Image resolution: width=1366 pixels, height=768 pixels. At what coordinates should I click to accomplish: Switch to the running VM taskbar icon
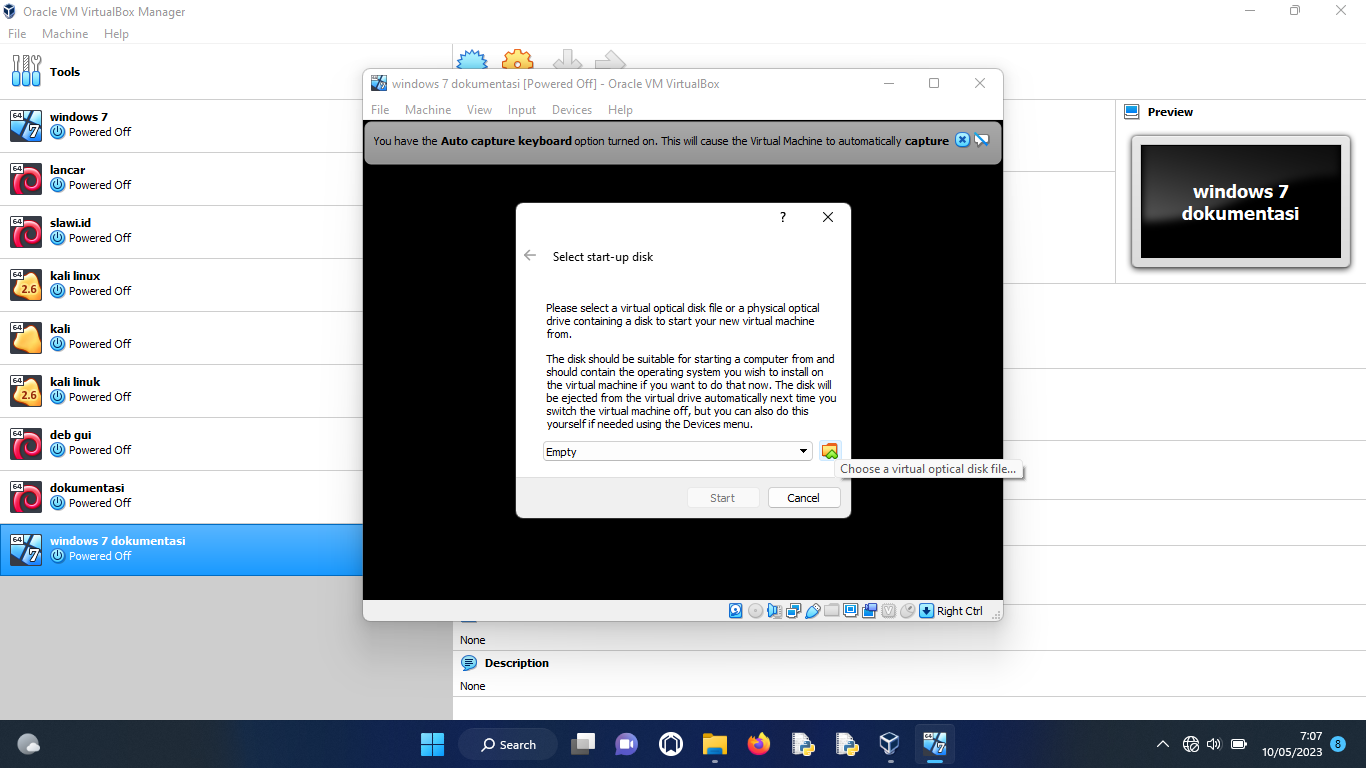coord(935,744)
